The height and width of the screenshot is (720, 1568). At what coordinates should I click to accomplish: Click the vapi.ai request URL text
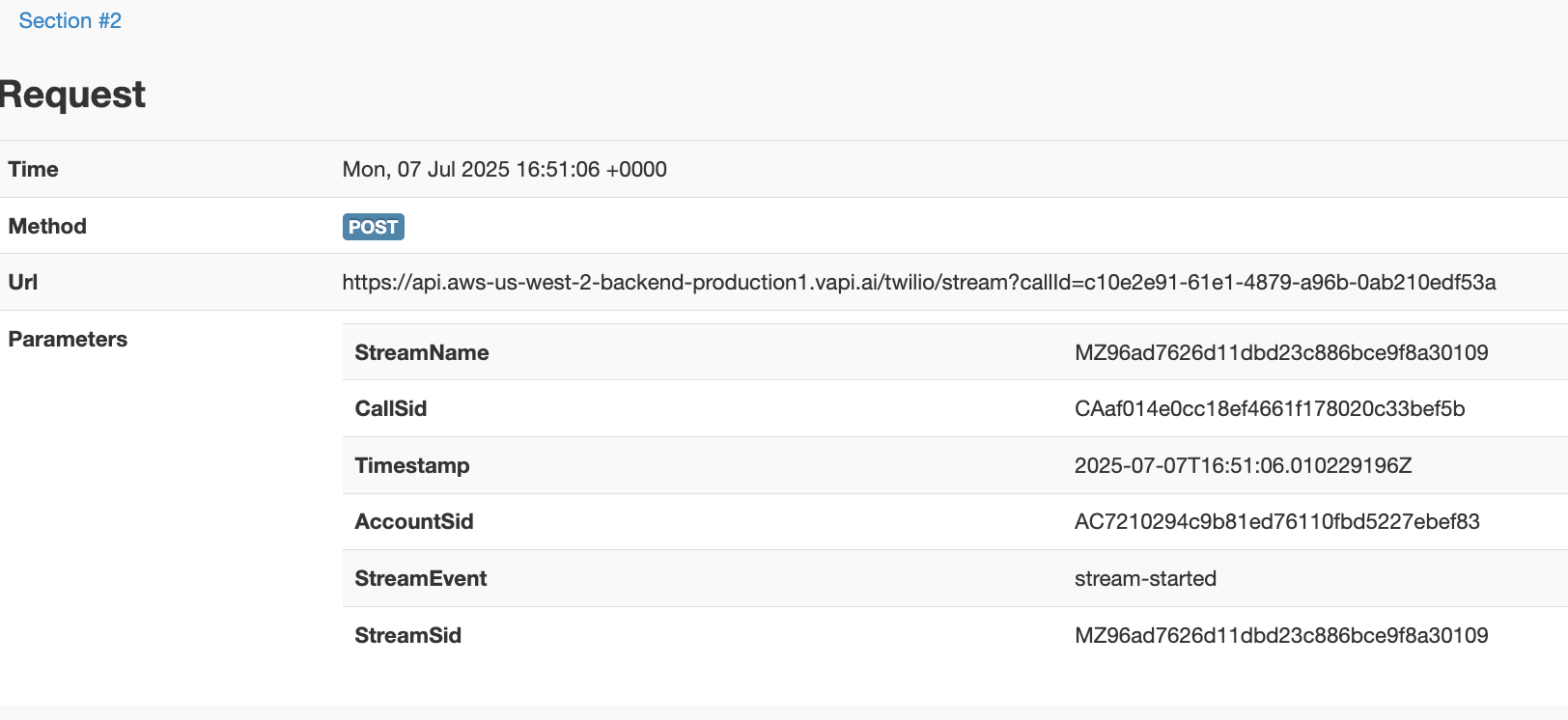pyautogui.click(x=918, y=283)
